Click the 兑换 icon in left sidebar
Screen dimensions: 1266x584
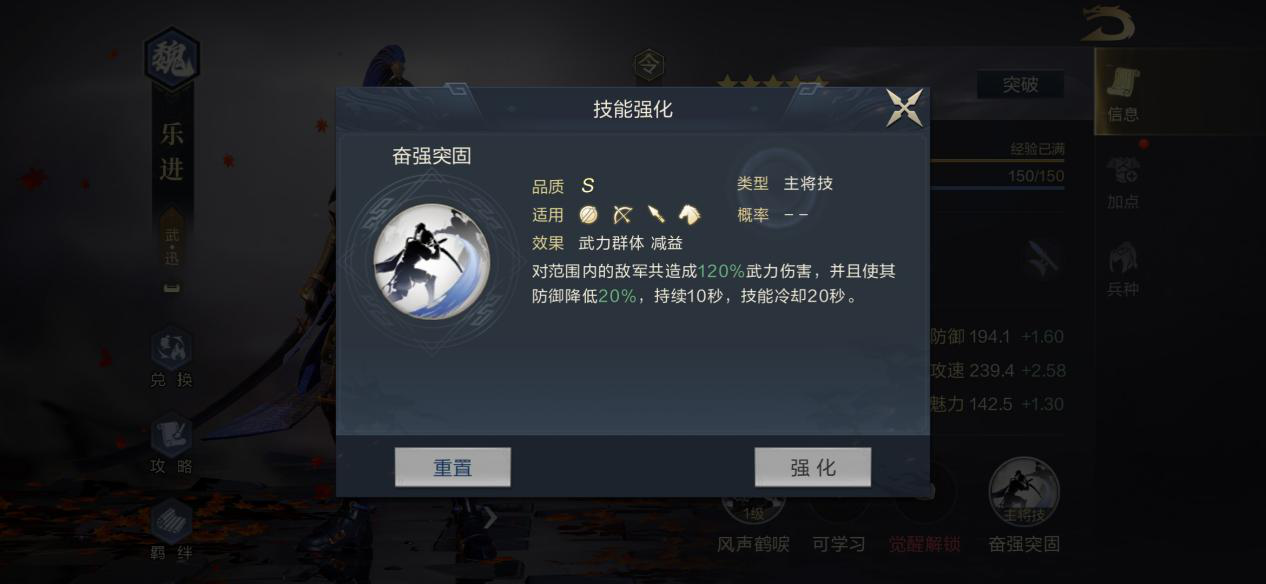[171, 358]
